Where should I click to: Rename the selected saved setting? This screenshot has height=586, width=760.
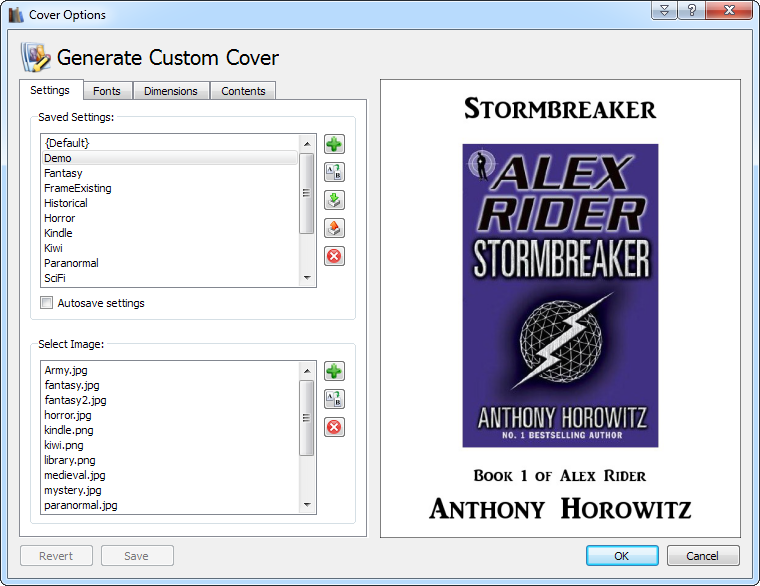pos(334,172)
